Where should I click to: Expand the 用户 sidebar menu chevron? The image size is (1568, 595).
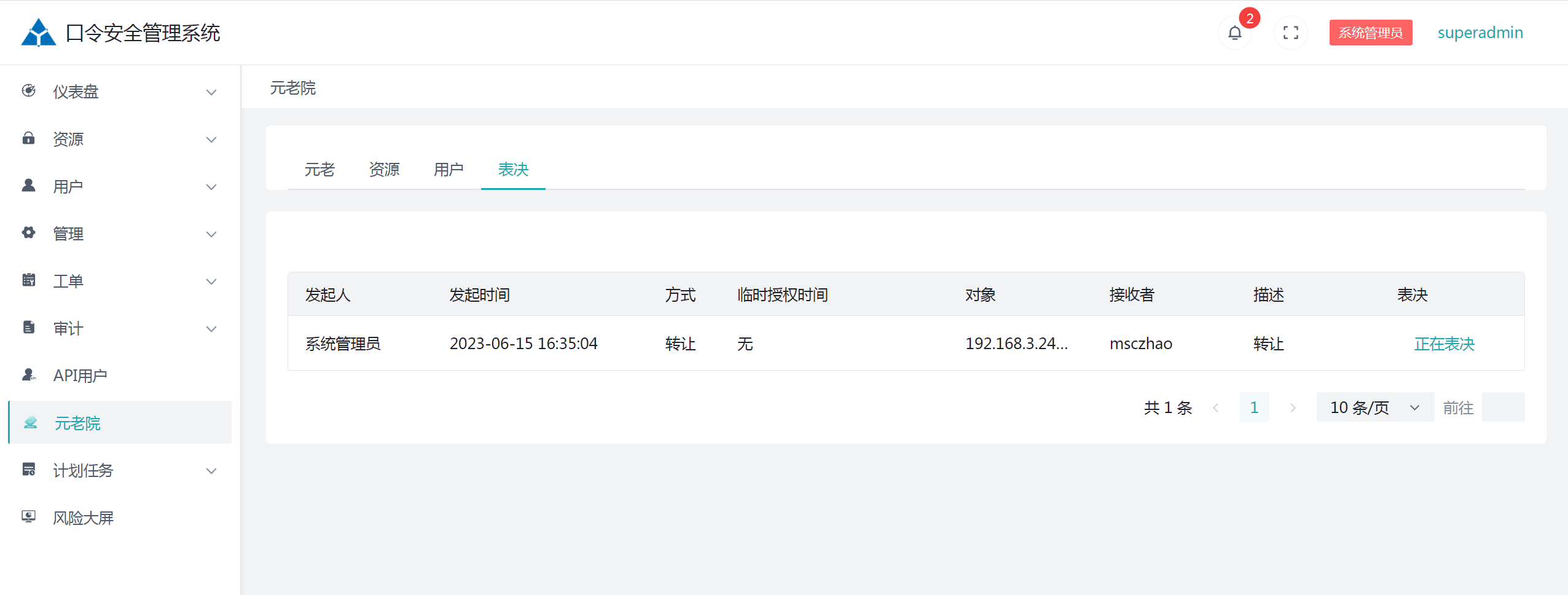[x=211, y=187]
